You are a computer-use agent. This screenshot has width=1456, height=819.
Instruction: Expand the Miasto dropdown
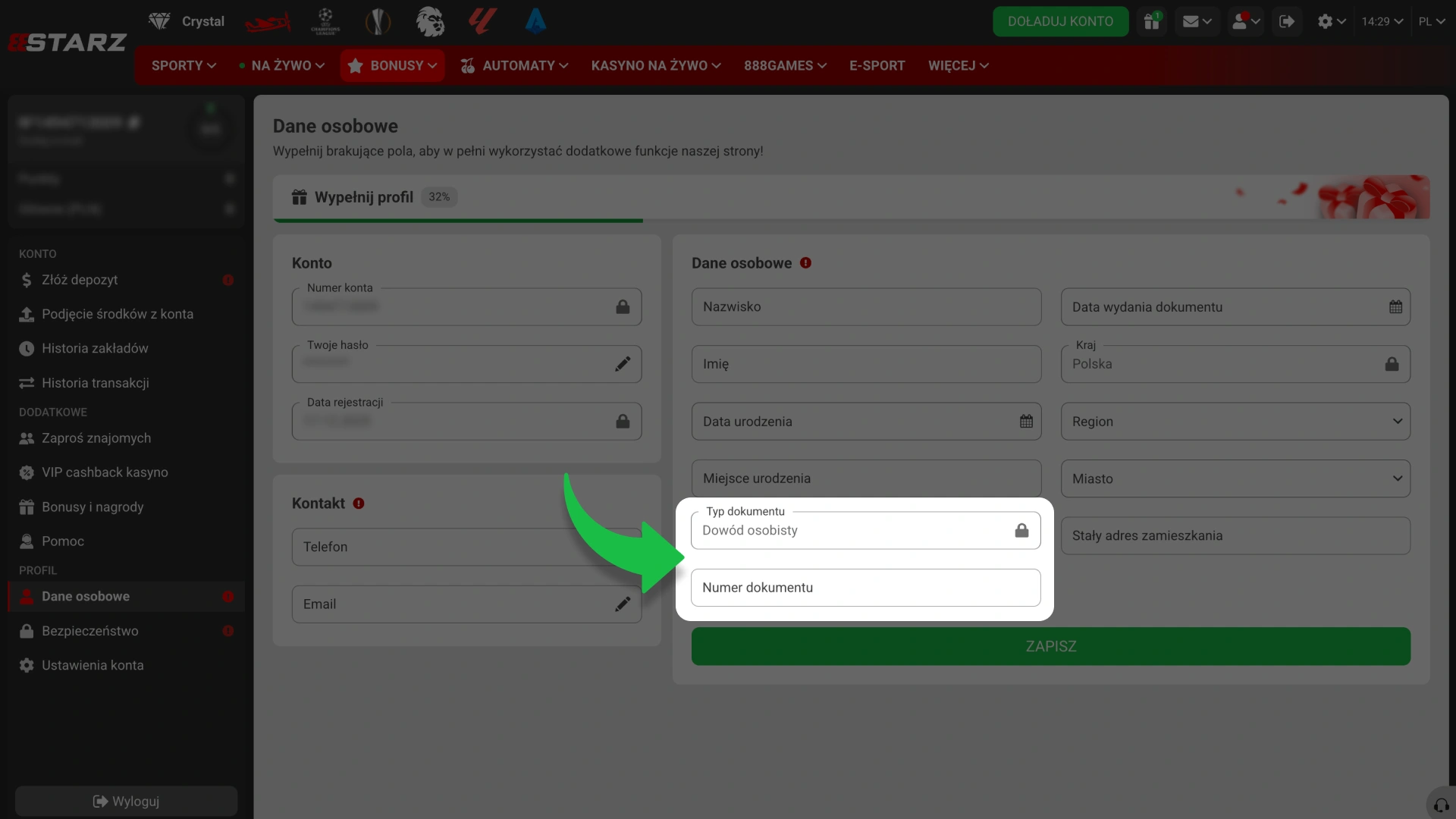[1235, 479]
